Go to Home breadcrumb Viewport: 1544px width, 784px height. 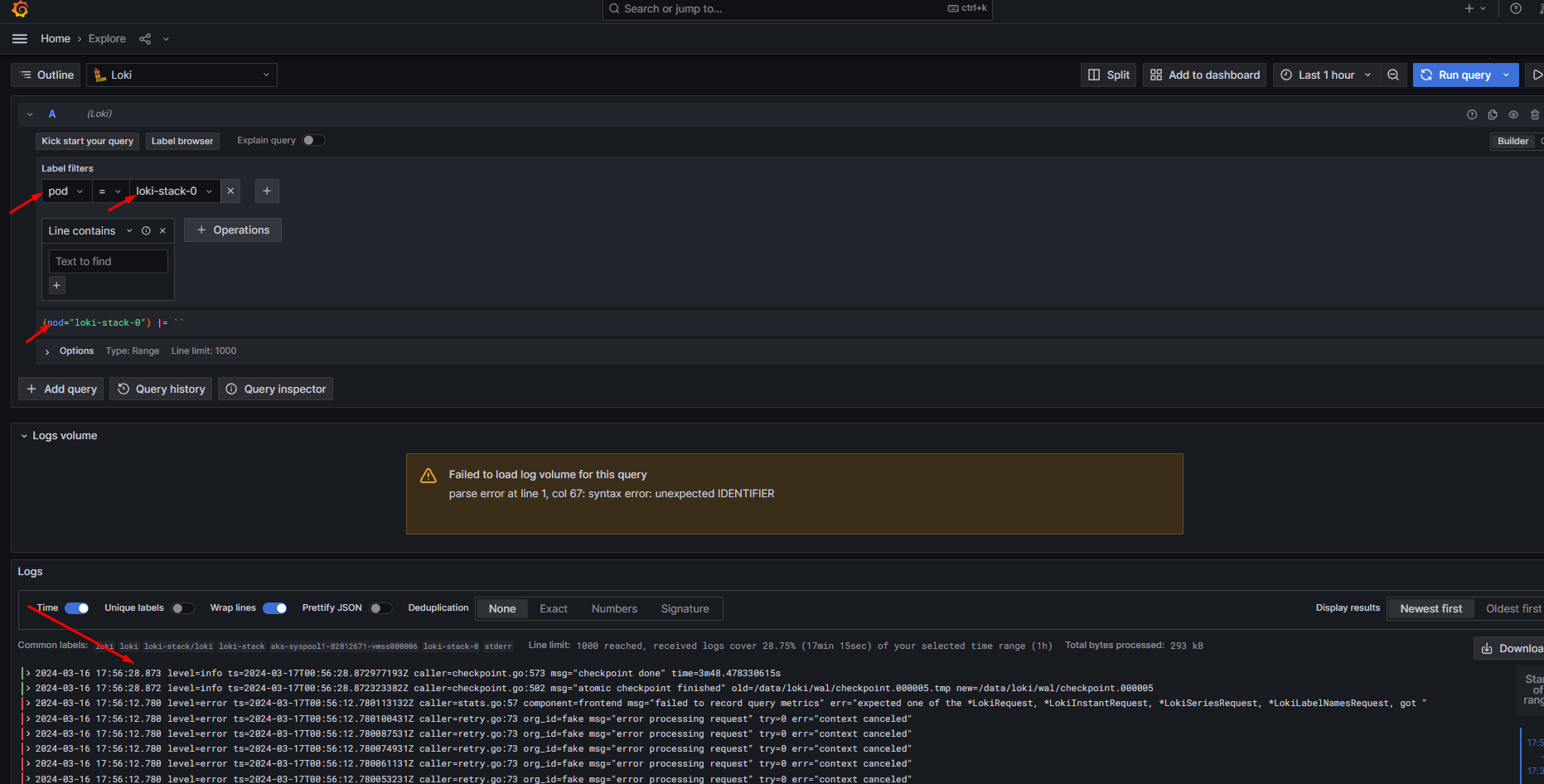56,39
